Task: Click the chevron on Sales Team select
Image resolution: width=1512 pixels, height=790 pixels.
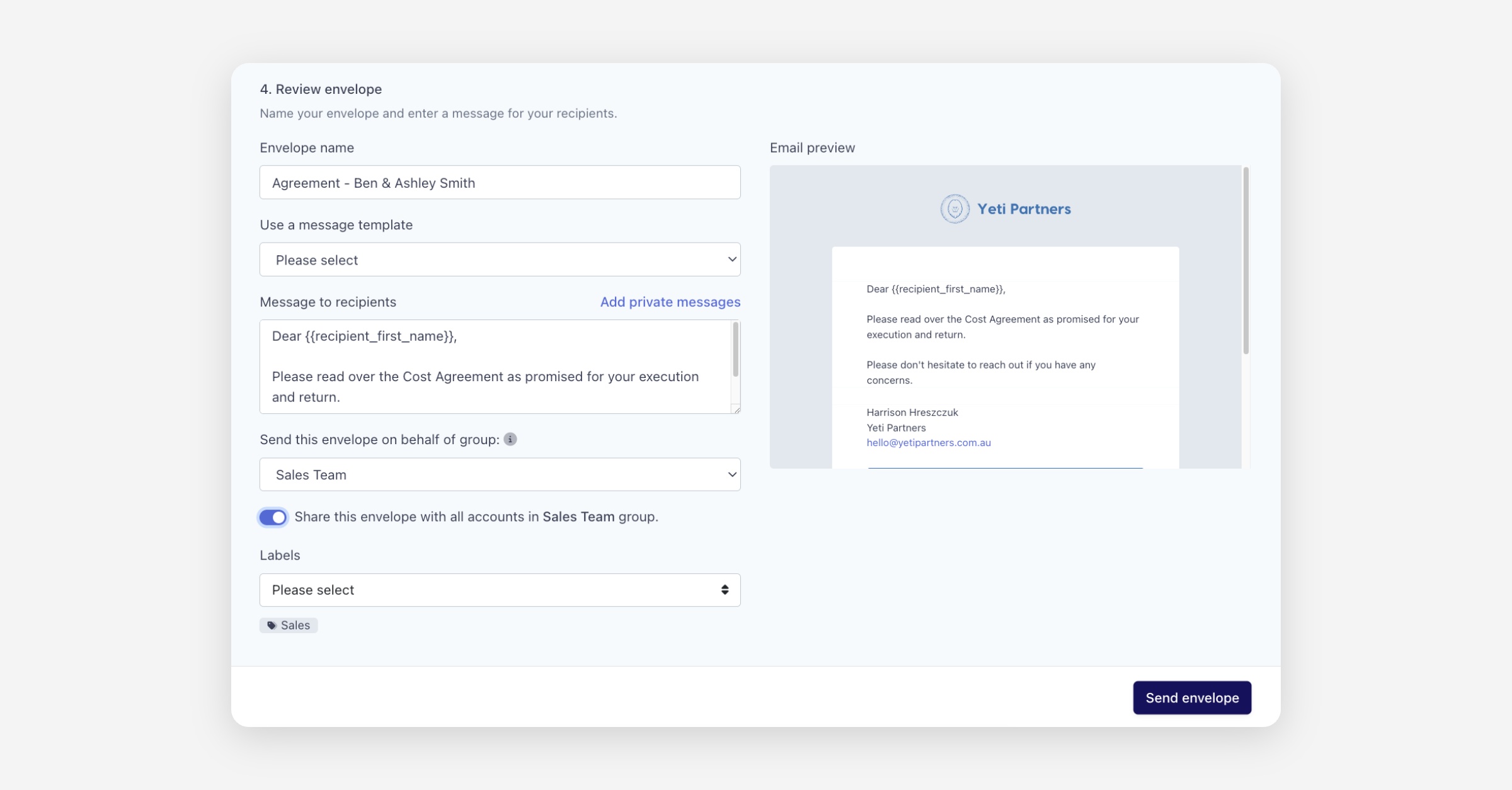Action: [x=731, y=474]
